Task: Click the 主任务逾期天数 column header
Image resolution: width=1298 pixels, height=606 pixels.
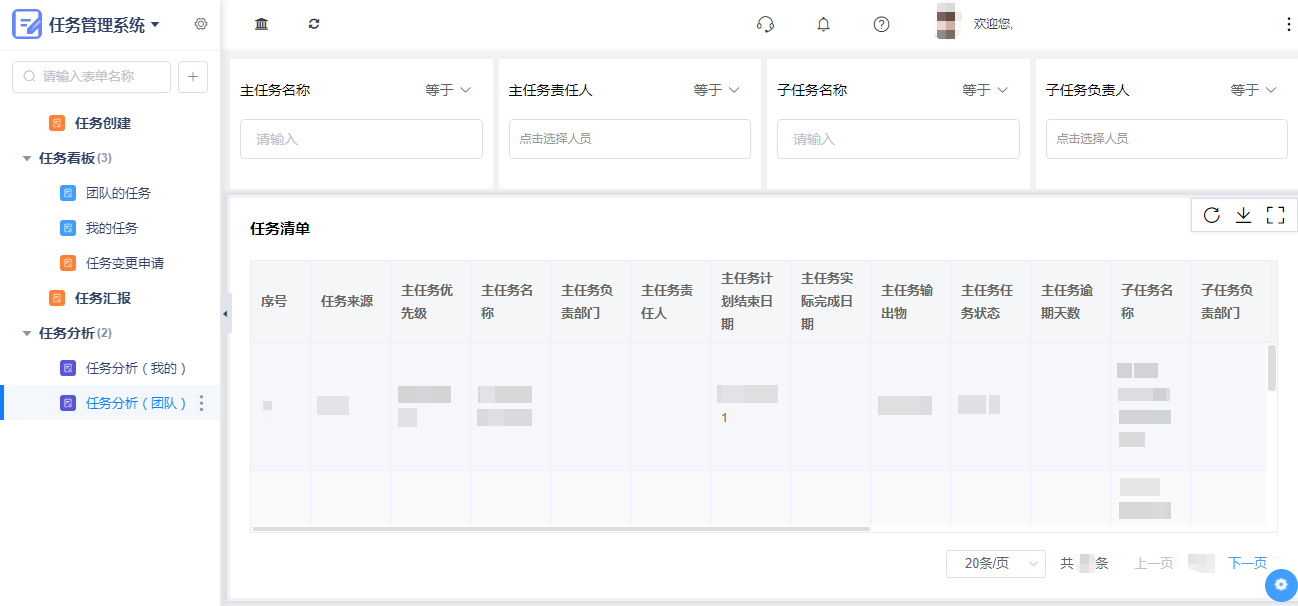Action: point(1070,301)
